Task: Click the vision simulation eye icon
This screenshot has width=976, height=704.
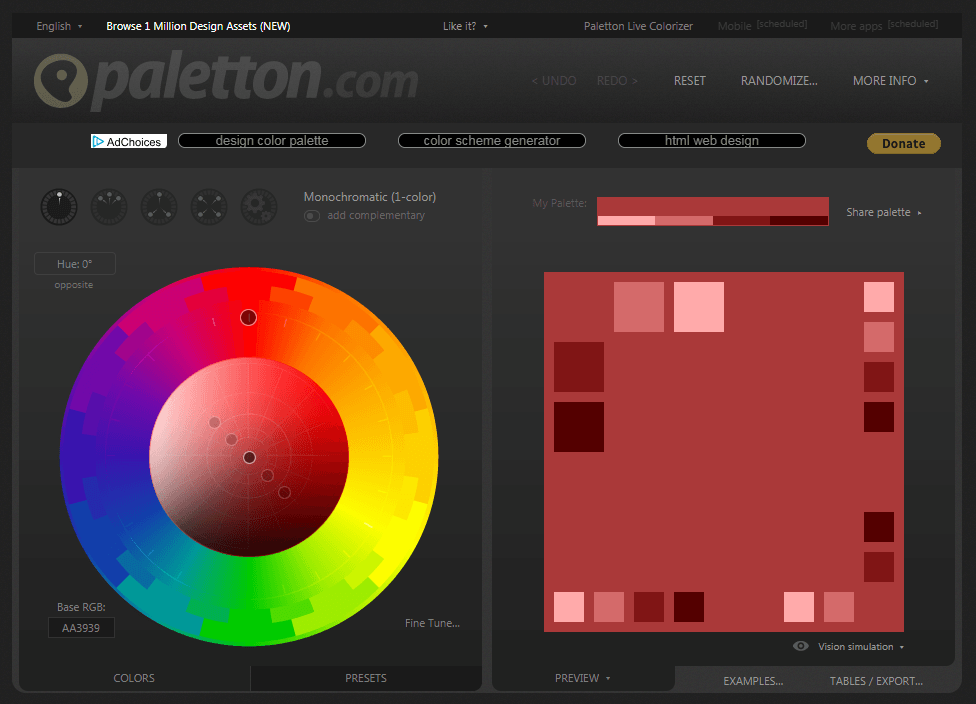Action: pos(800,646)
